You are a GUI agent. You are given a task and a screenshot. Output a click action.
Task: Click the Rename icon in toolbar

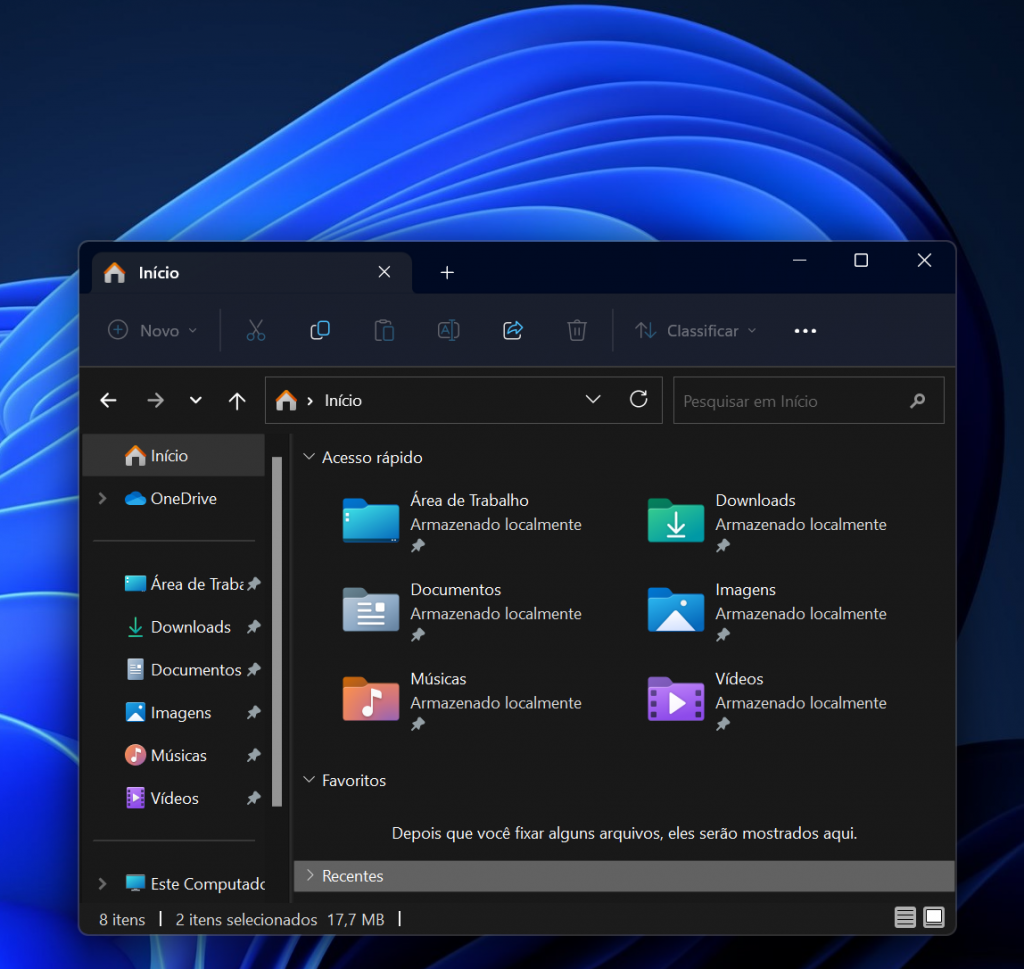pyautogui.click(x=449, y=330)
